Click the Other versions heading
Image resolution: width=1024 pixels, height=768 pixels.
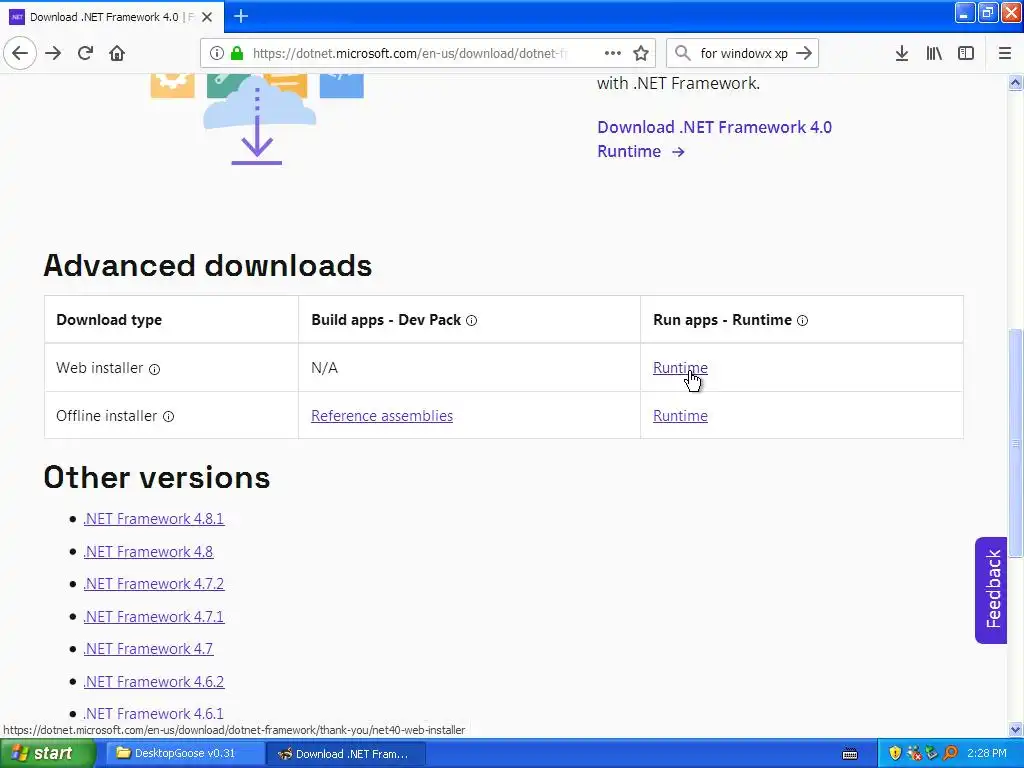click(157, 477)
